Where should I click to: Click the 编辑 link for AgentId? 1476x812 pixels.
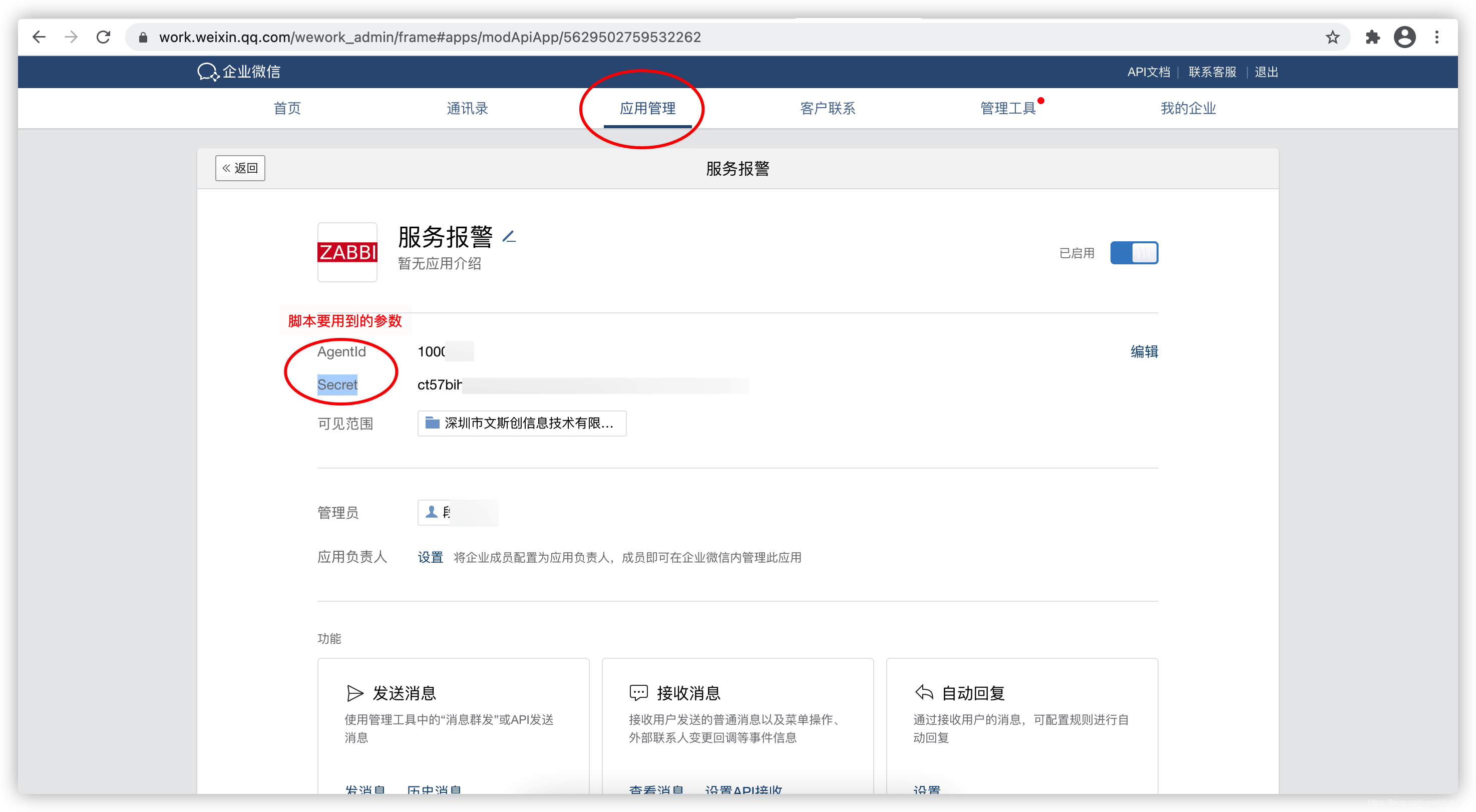(x=1144, y=351)
